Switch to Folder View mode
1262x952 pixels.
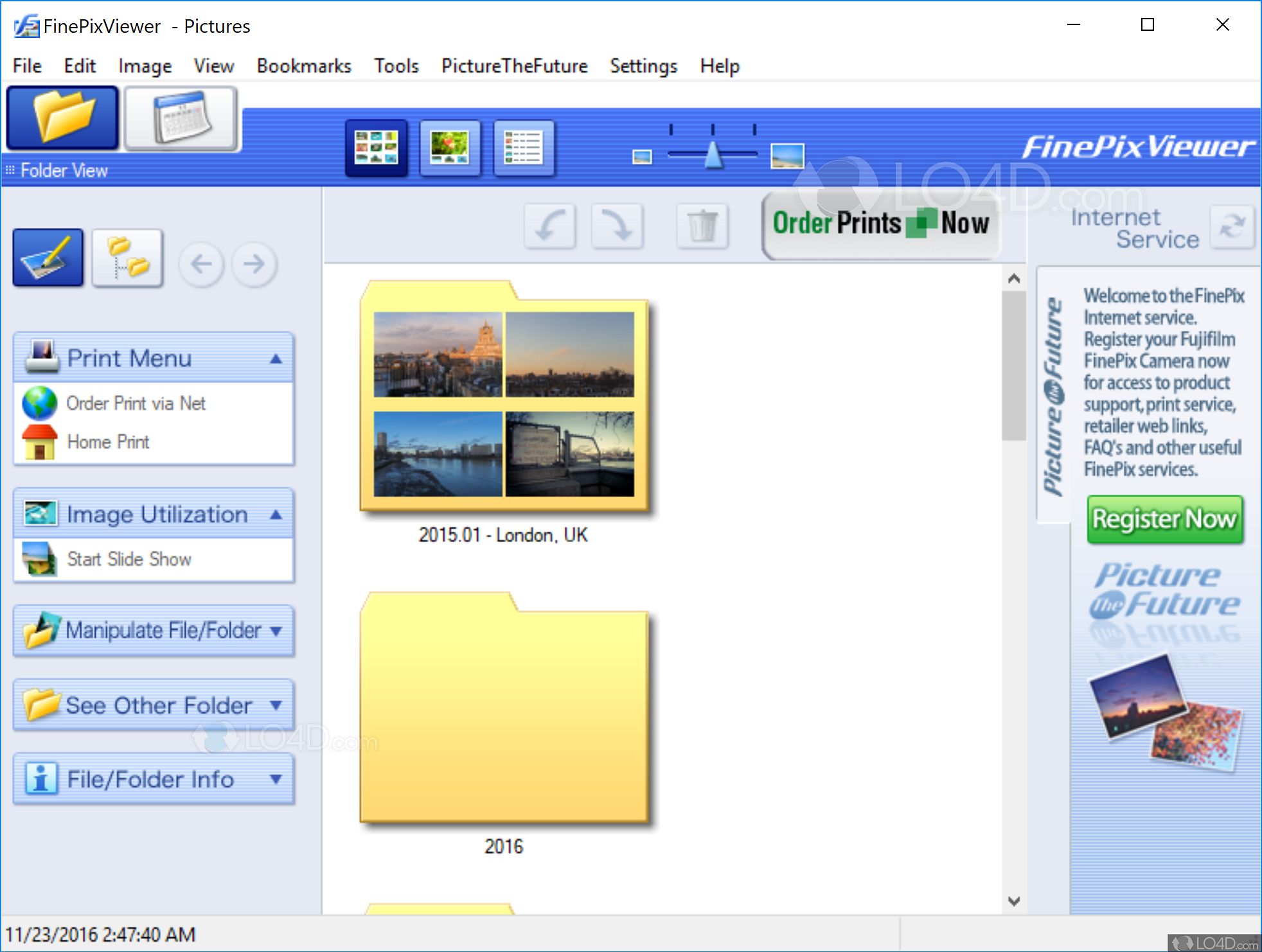pos(62,118)
